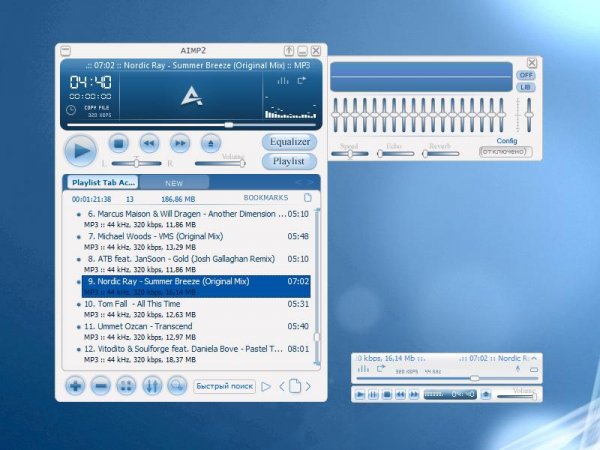Click the triangle arrow after quick search field
Viewport: 600px width, 450px height.
click(x=266, y=386)
